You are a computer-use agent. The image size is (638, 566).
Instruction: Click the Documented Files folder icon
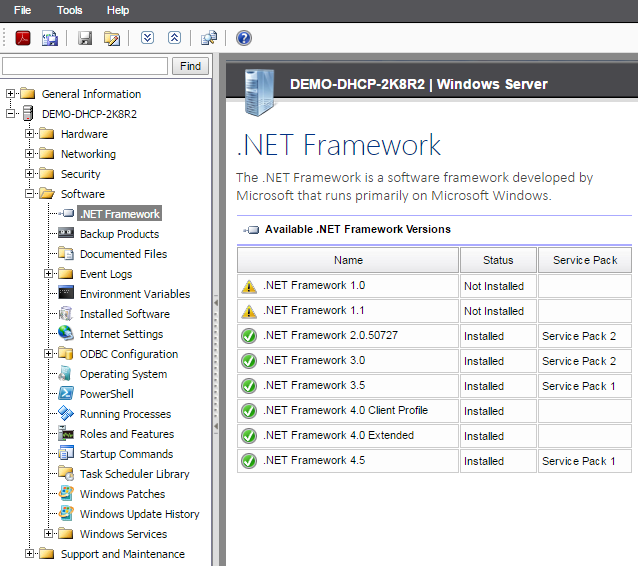coord(66,253)
